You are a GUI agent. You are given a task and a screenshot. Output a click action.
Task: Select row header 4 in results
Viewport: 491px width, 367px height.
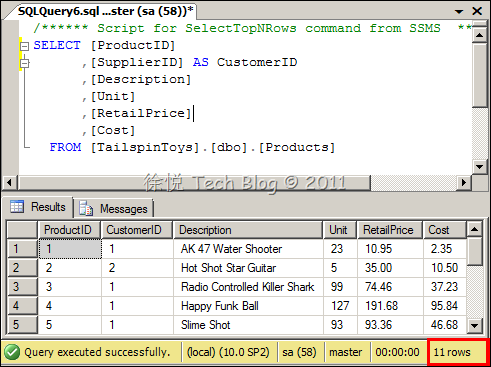pos(22,306)
